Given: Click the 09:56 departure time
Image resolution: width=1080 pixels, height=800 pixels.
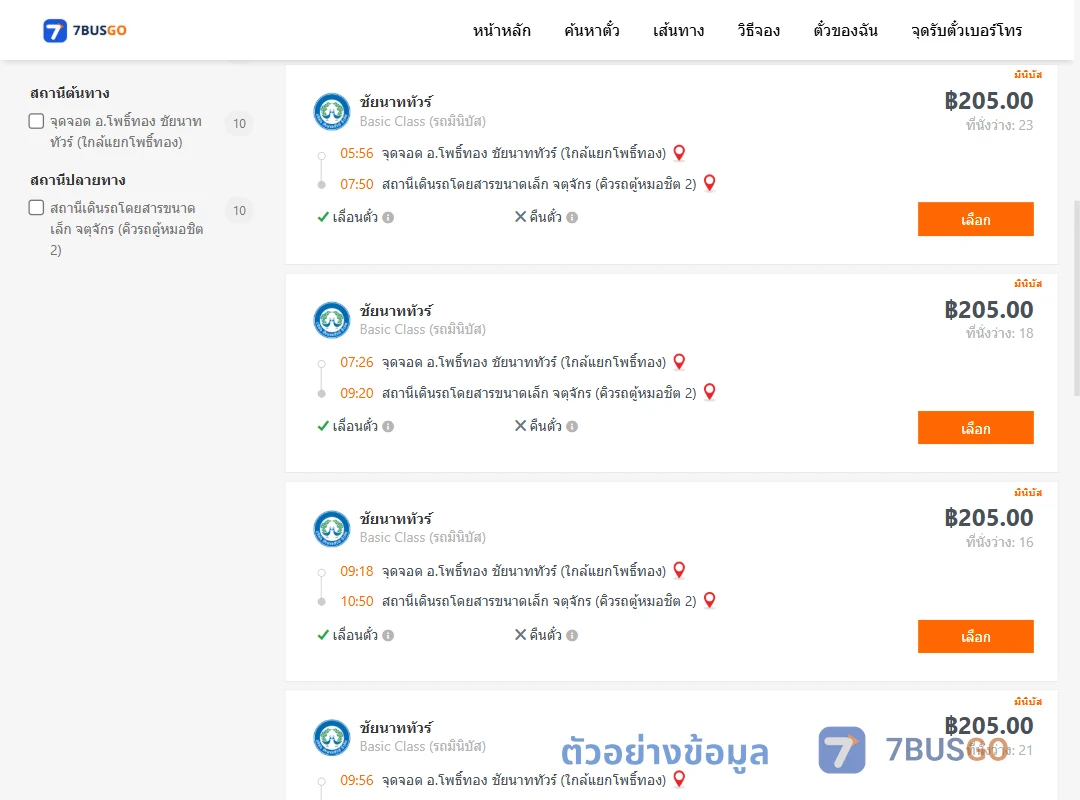Looking at the screenshot, I should (357, 780).
